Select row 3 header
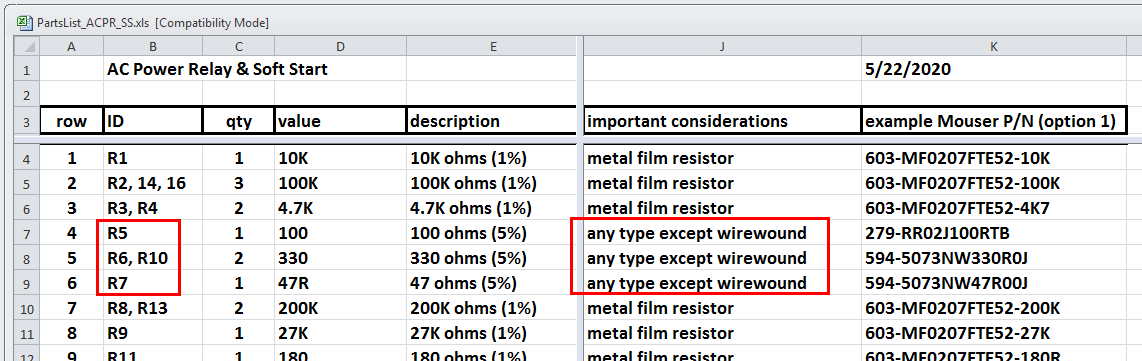Viewport: 1142px width, 361px height. click(x=27, y=121)
